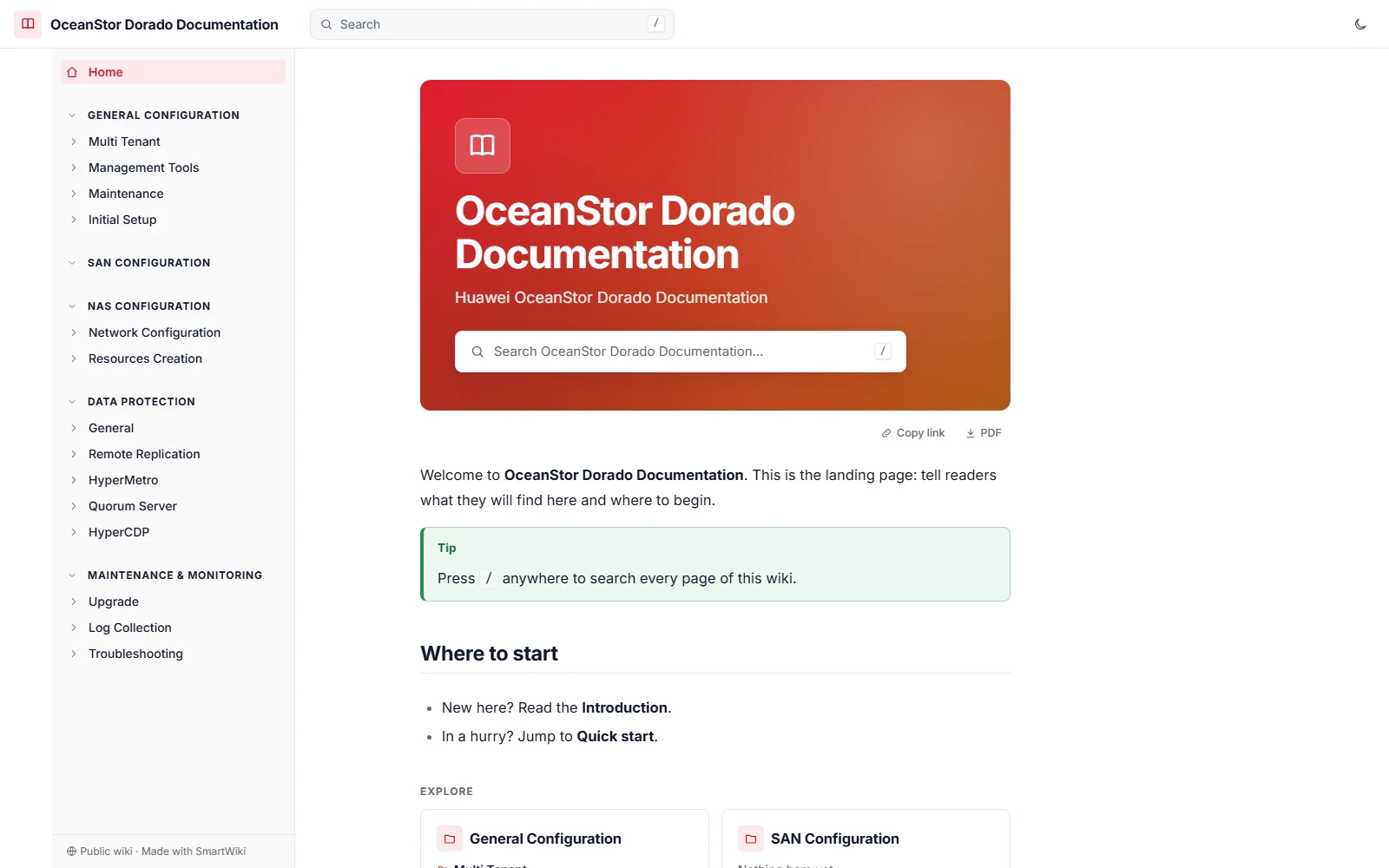Open the General Configuration card title
Image resolution: width=1389 pixels, height=868 pixels.
pos(545,838)
